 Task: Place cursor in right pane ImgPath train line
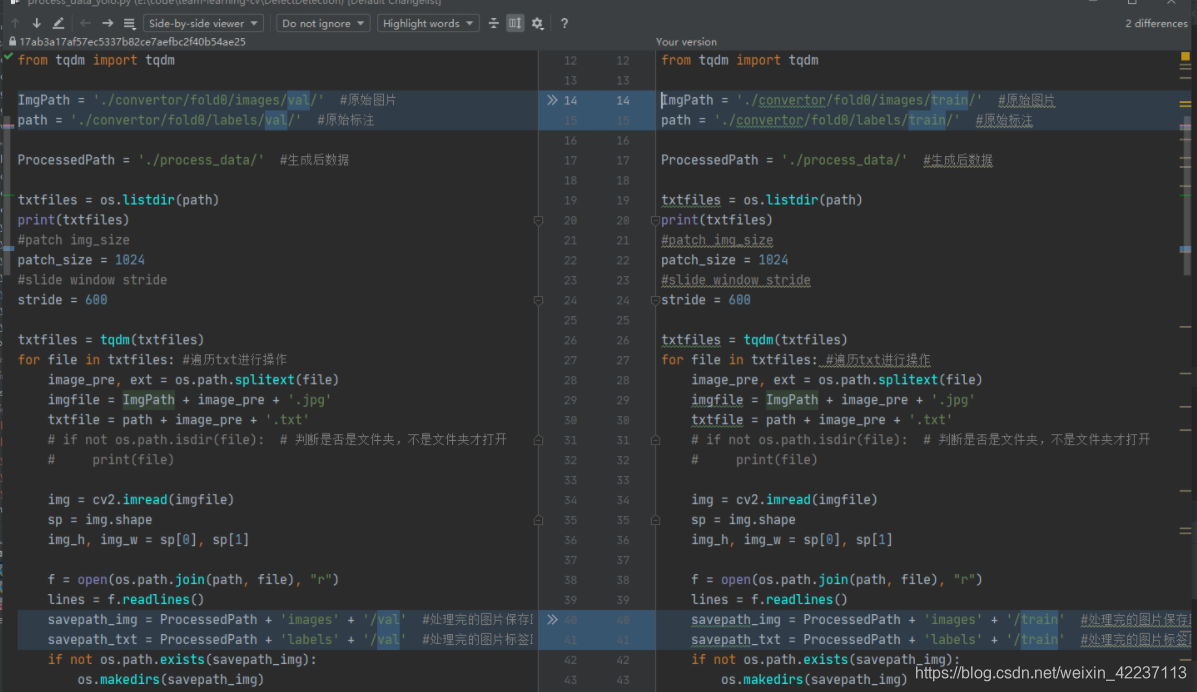pos(858,100)
